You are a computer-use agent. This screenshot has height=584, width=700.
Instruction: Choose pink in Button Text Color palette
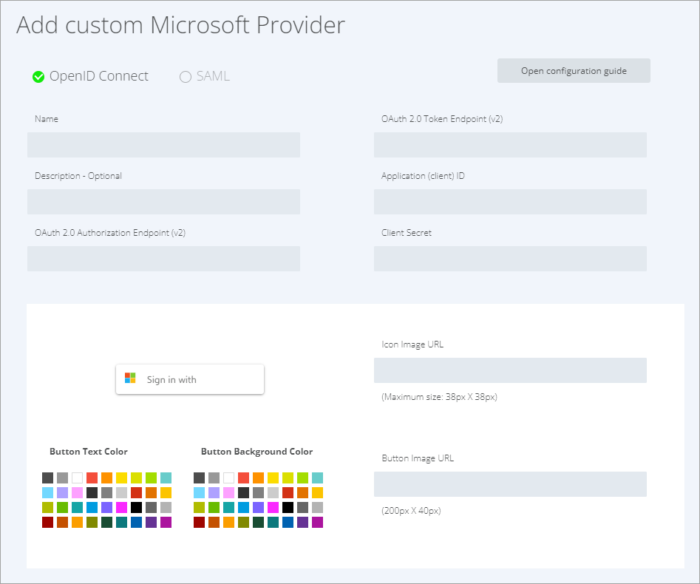tap(77, 492)
